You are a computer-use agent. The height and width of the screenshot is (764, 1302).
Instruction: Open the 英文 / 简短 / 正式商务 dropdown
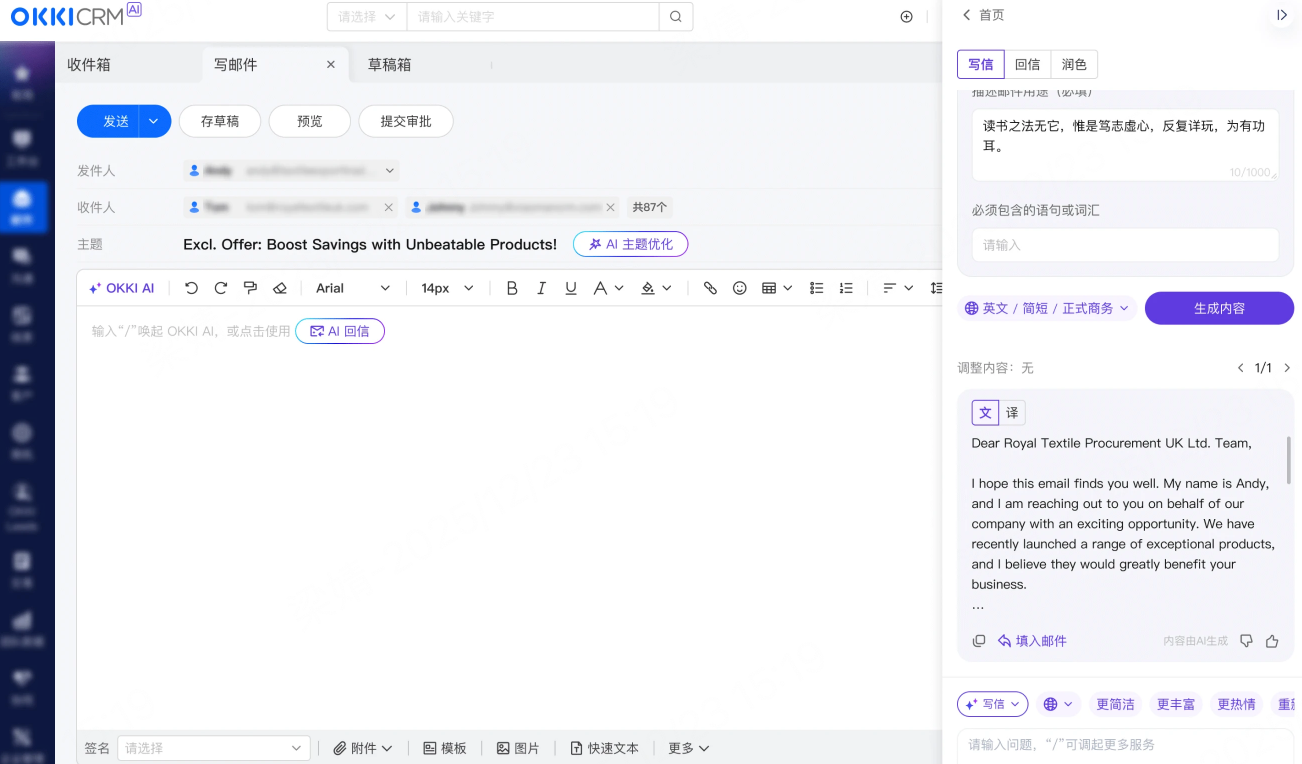click(x=1047, y=309)
